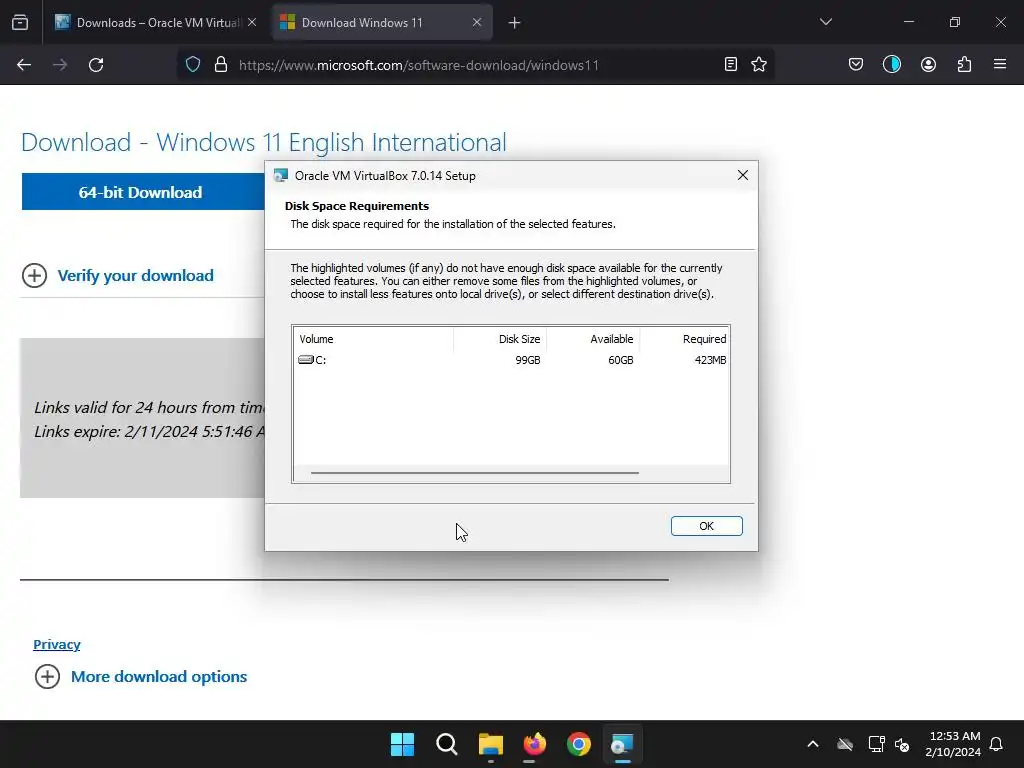Viewport: 1024px width, 768px height.
Task: Click VirtualBox installer taskbar icon
Action: (x=622, y=744)
